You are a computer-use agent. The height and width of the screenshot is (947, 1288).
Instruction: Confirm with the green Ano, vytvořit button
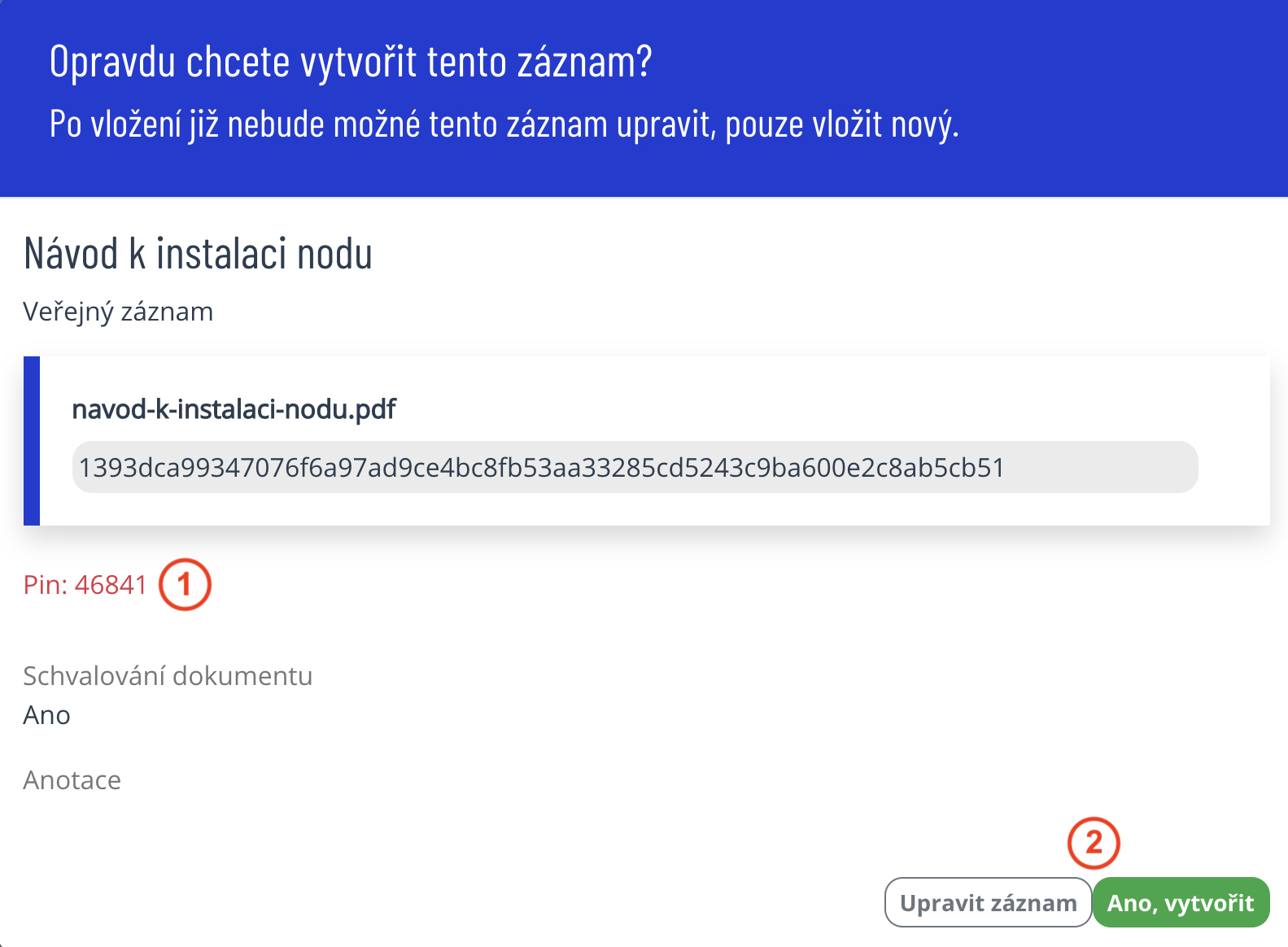click(x=1180, y=902)
